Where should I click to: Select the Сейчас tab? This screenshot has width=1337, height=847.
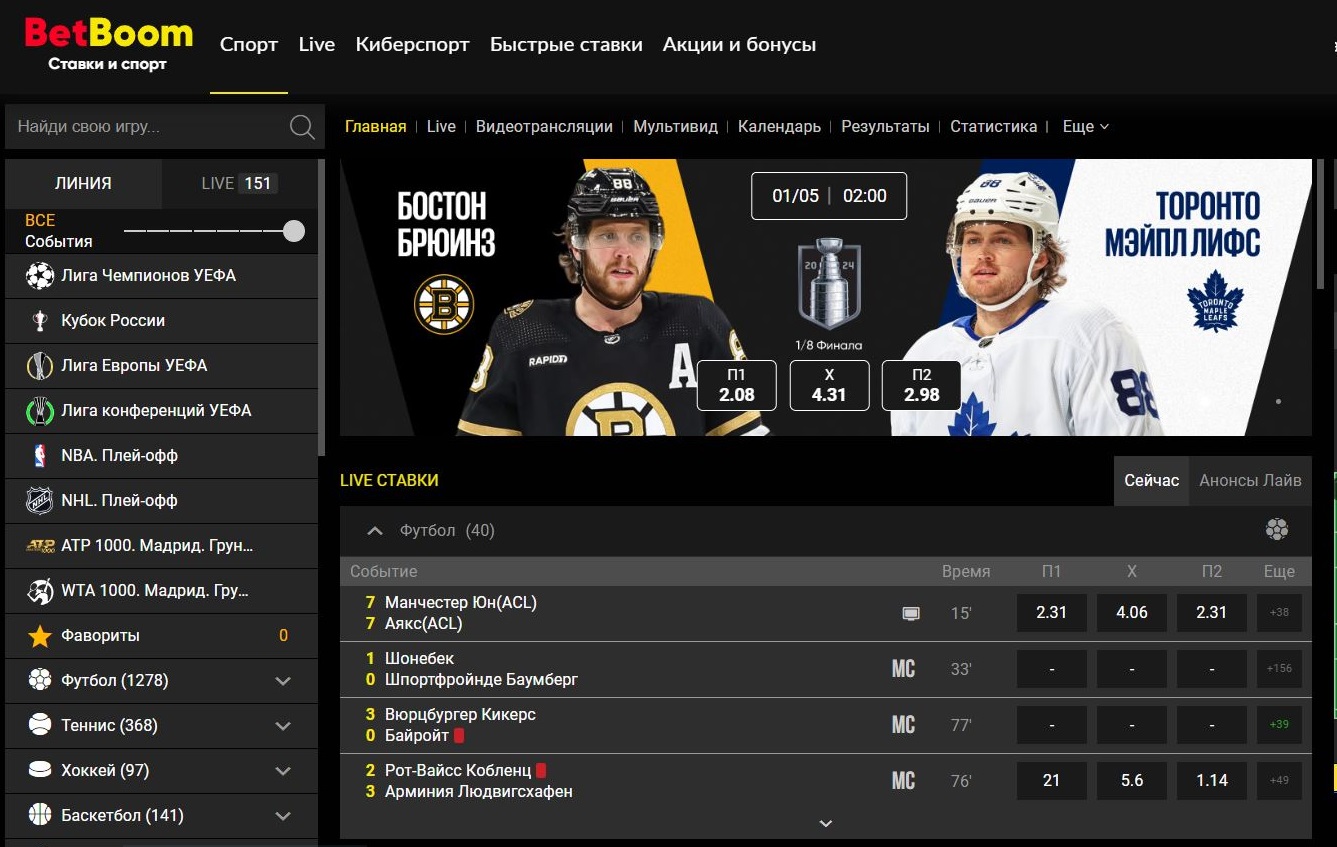tap(1151, 481)
